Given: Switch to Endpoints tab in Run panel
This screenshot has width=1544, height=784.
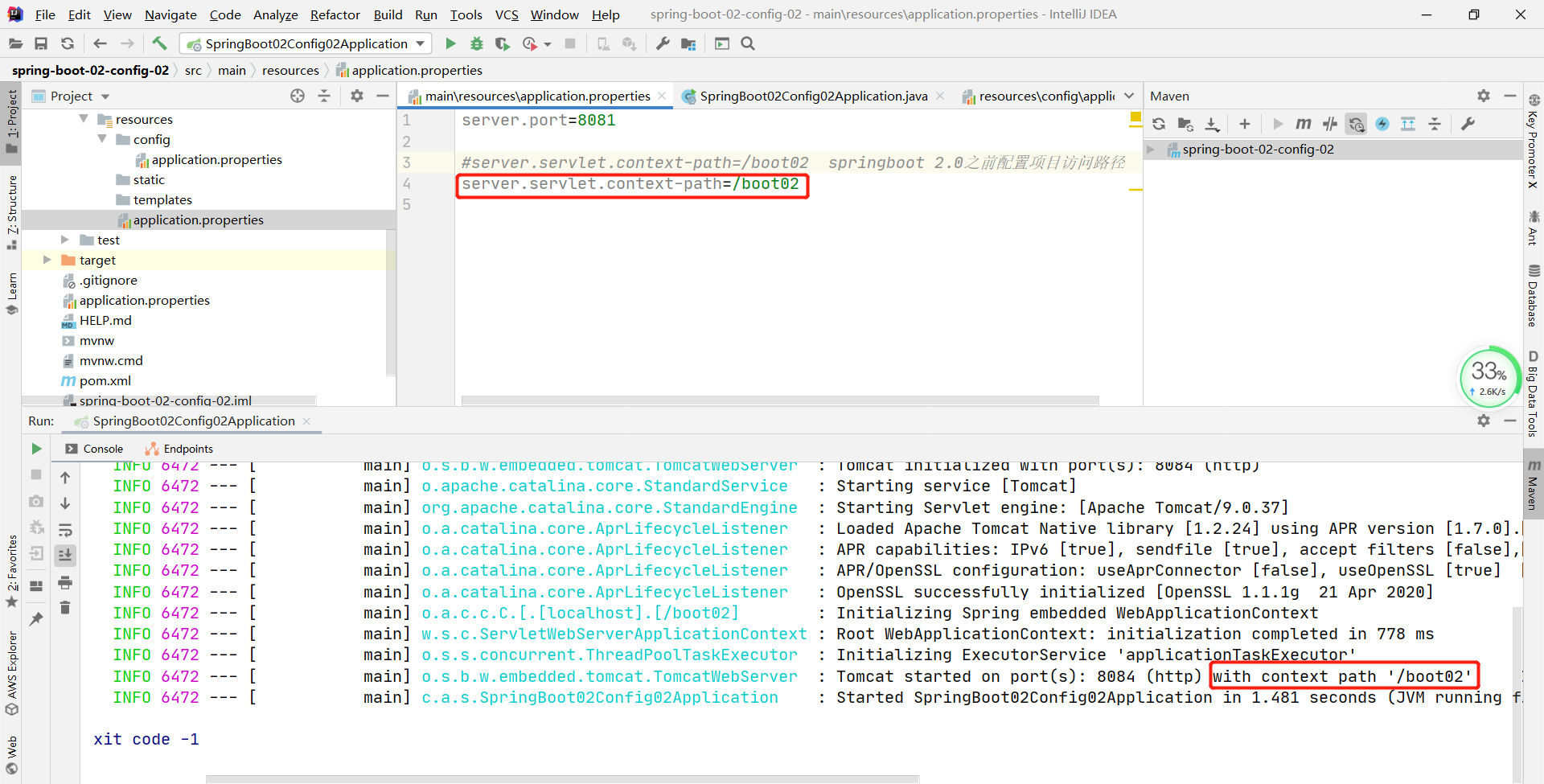Looking at the screenshot, I should point(180,449).
